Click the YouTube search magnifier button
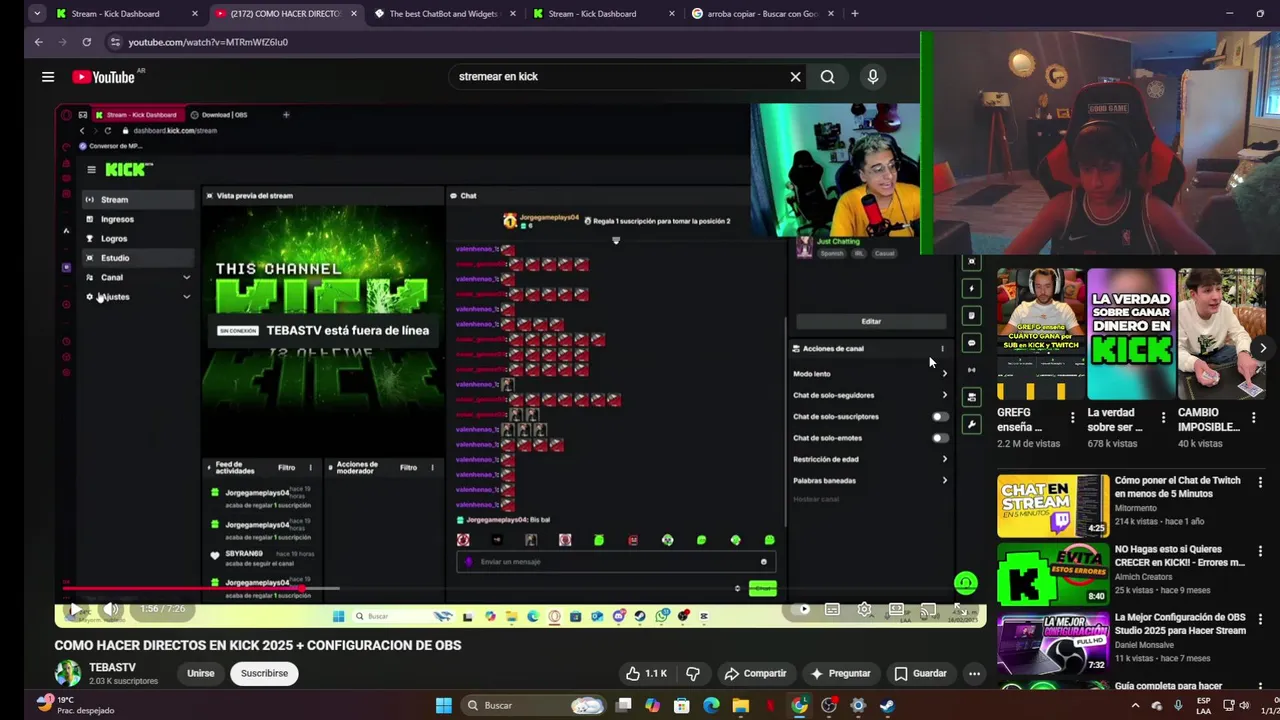Image resolution: width=1280 pixels, height=720 pixels. (x=828, y=77)
